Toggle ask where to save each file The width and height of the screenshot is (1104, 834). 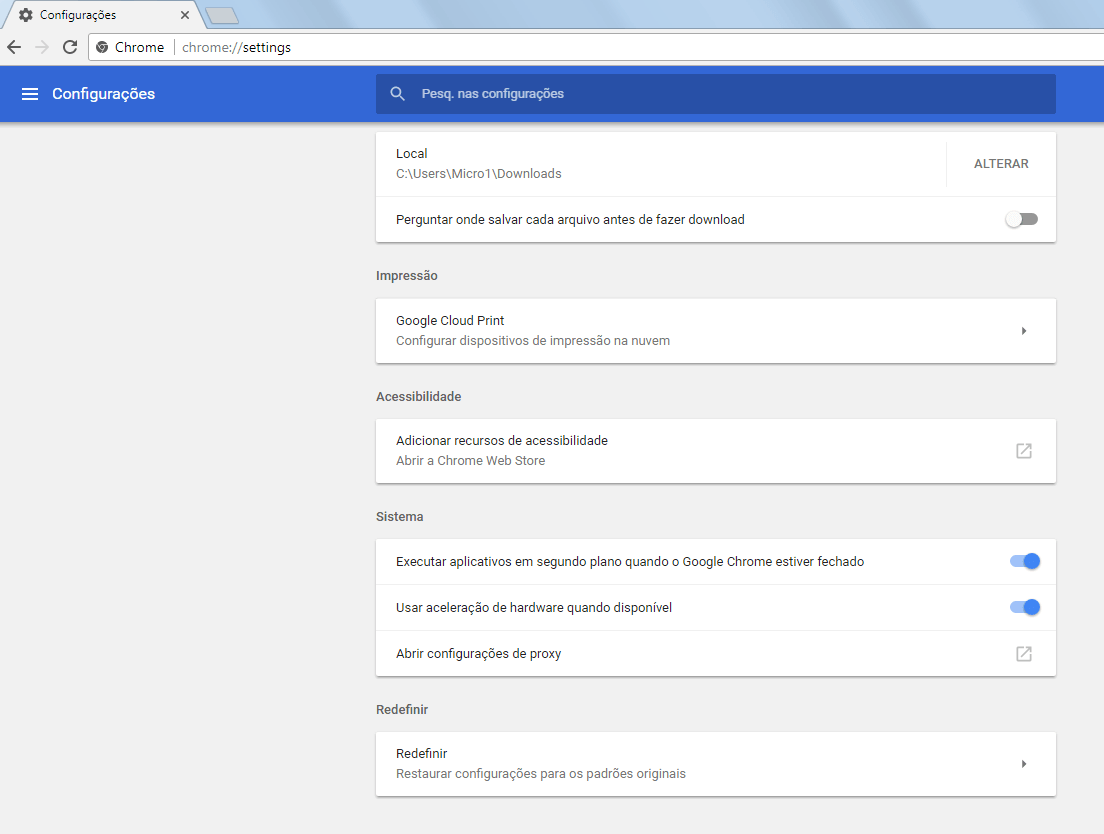pos(1022,220)
